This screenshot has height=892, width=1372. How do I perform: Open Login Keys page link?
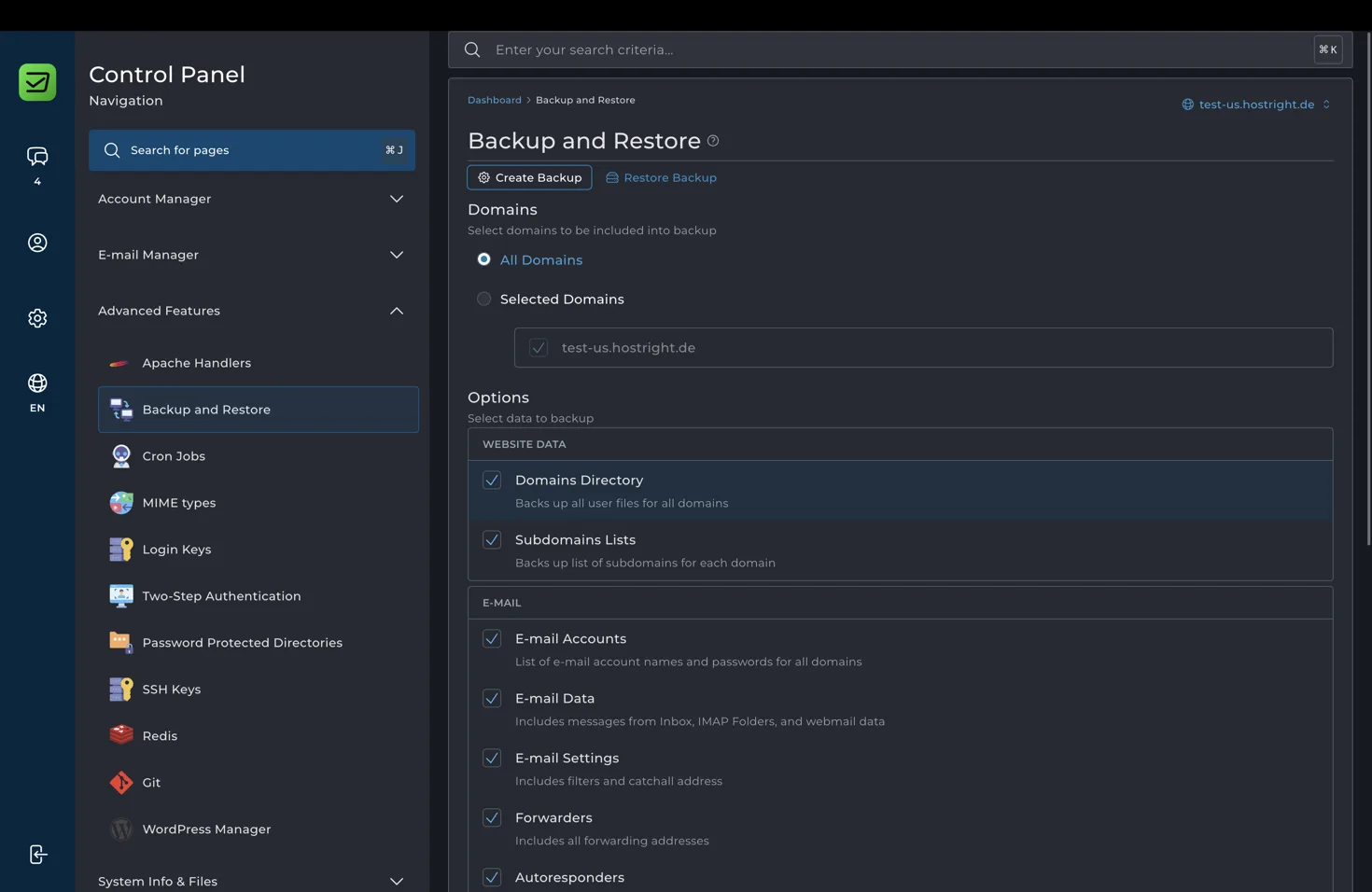click(x=259, y=550)
